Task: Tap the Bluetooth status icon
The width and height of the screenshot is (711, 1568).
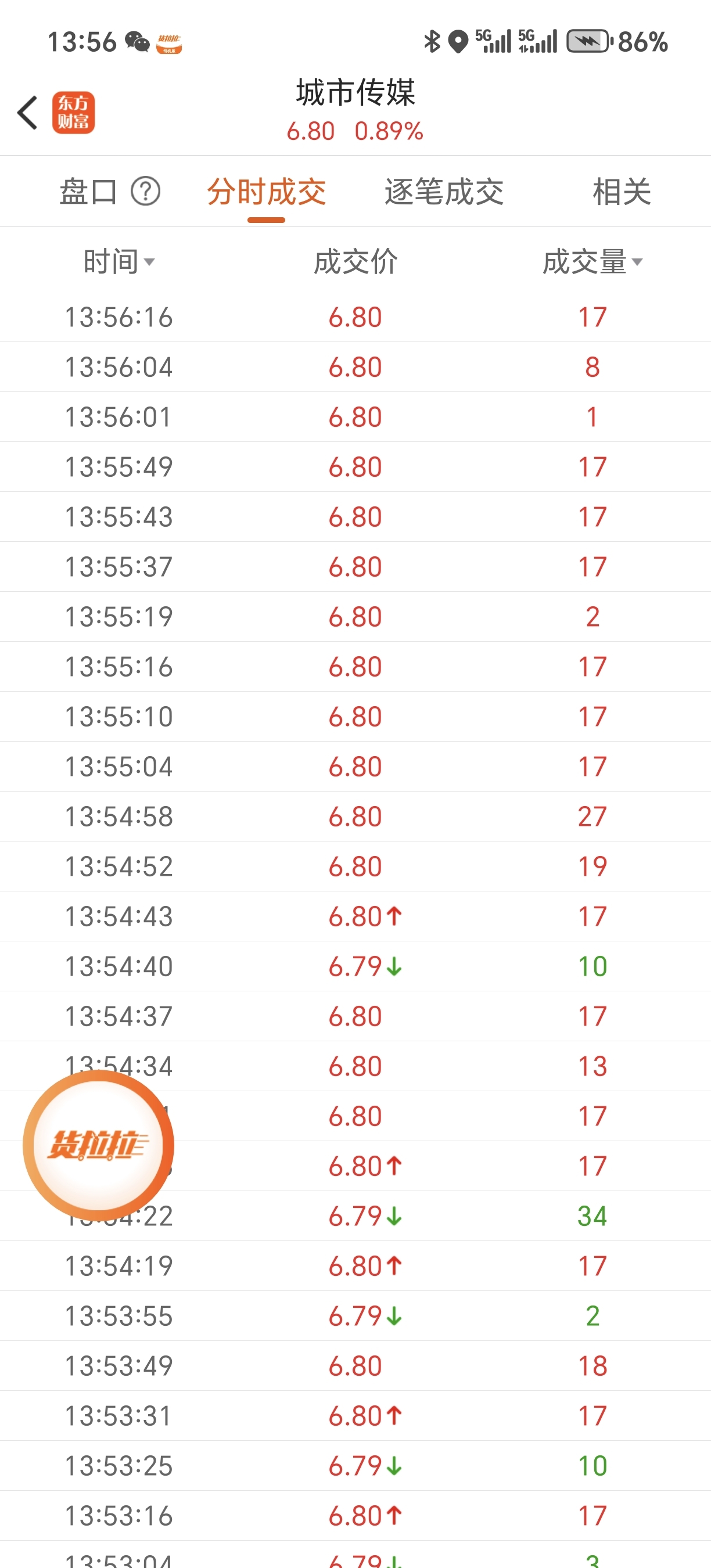Action: pos(432,41)
